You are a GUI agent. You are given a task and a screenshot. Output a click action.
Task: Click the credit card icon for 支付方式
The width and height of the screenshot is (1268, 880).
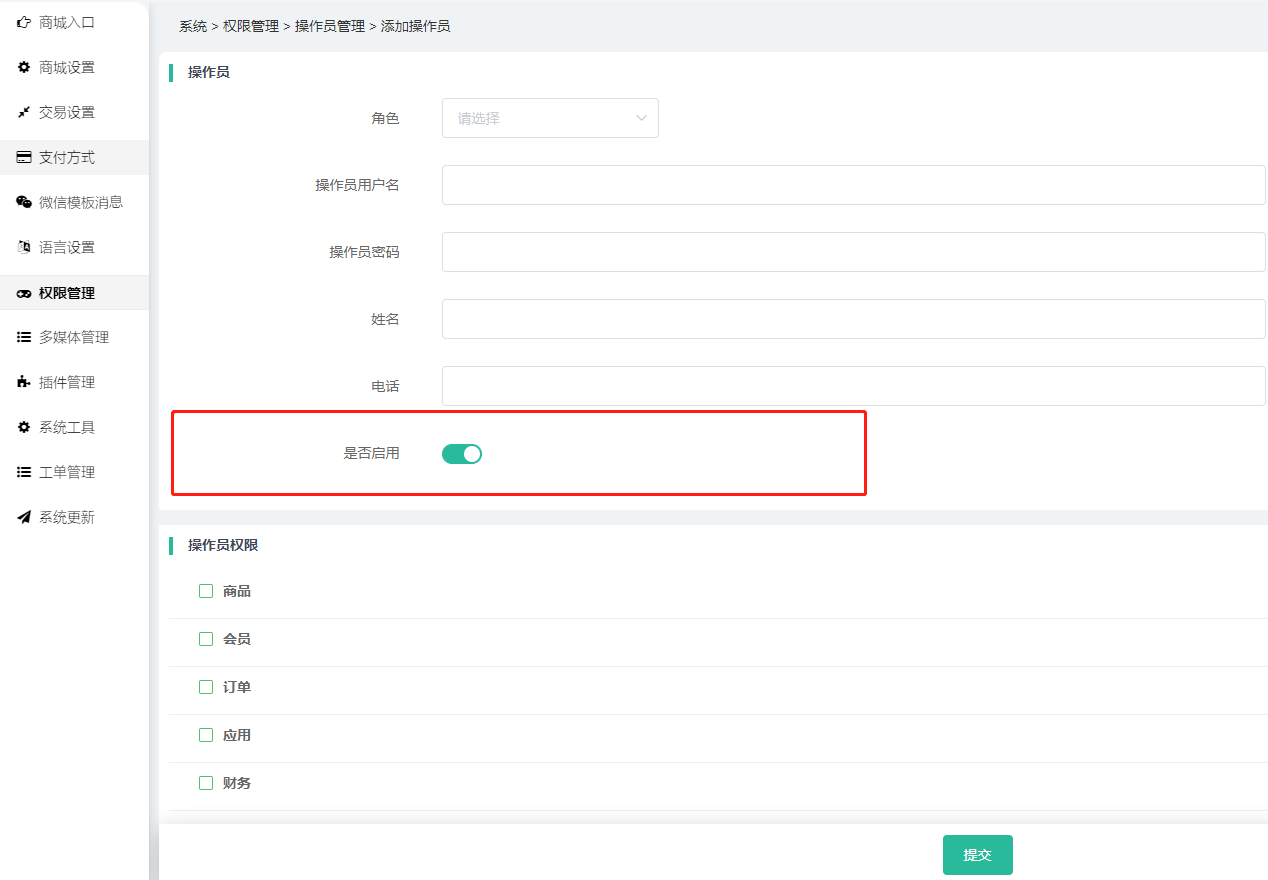tap(24, 157)
